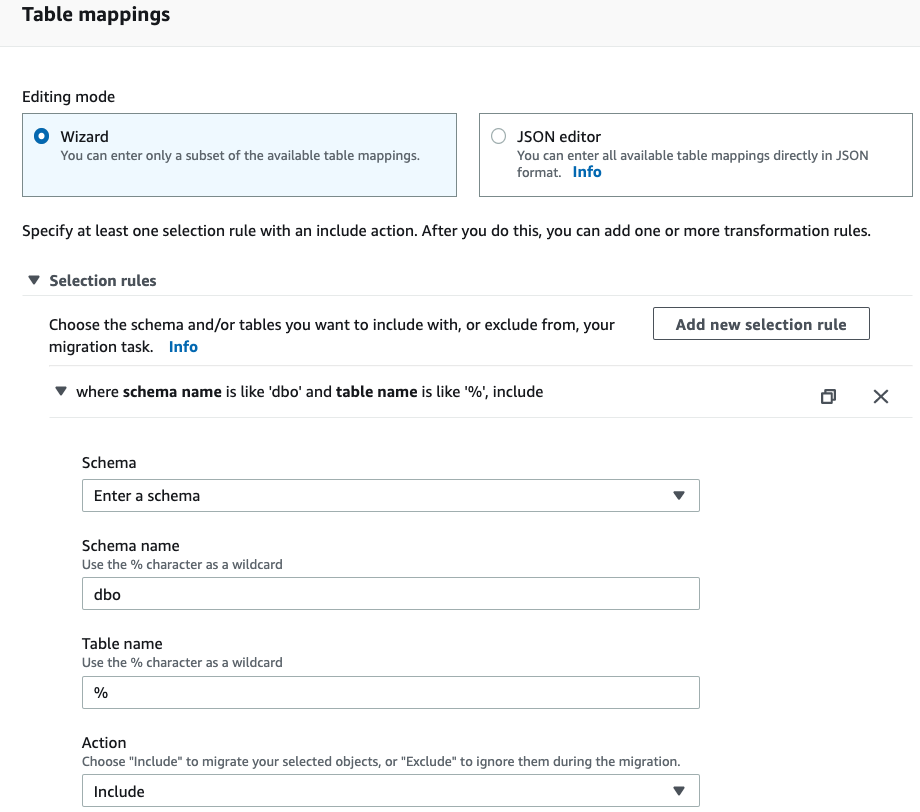Click the rule summary text for dbo

309,392
